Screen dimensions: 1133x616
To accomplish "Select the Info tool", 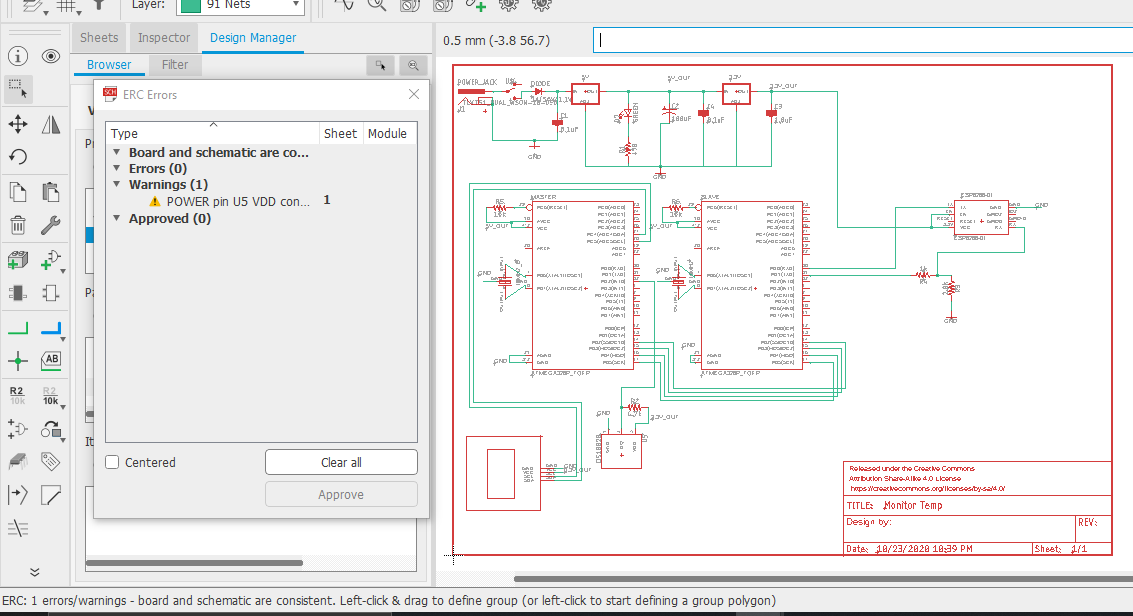I will pos(17,56).
